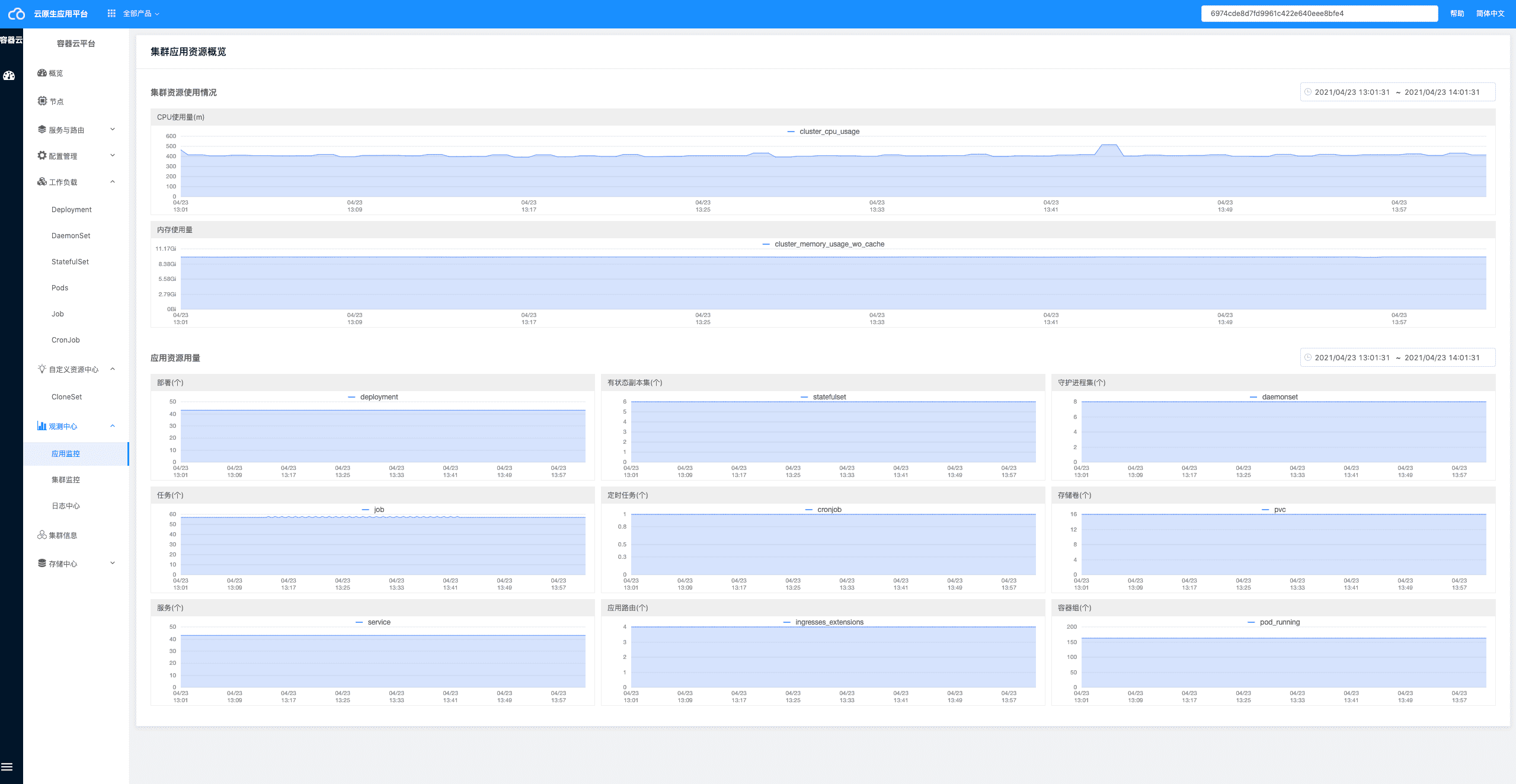This screenshot has height=784, width=1516.
Task: Toggle the ingresses_extensions legend series
Action: coord(823,622)
